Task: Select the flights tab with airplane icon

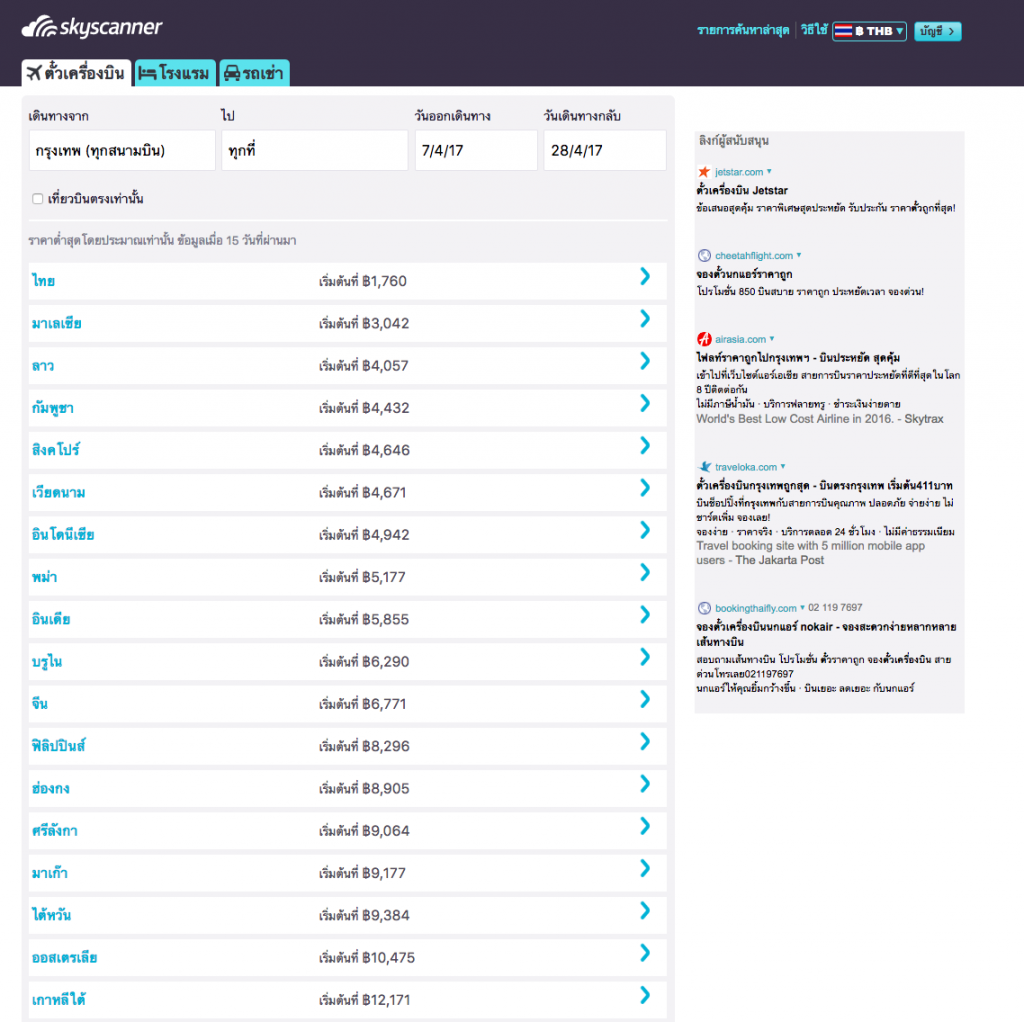Action: coord(77,73)
